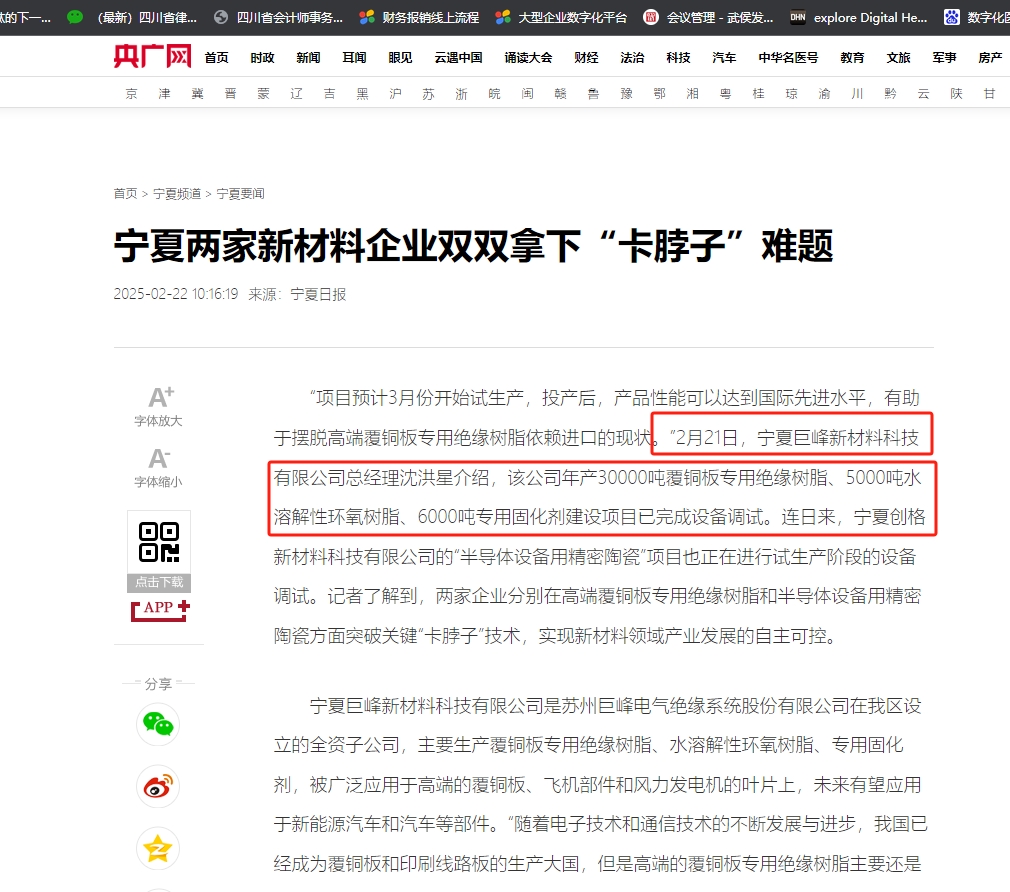
Task: Open the 军事 section
Action: point(944,57)
